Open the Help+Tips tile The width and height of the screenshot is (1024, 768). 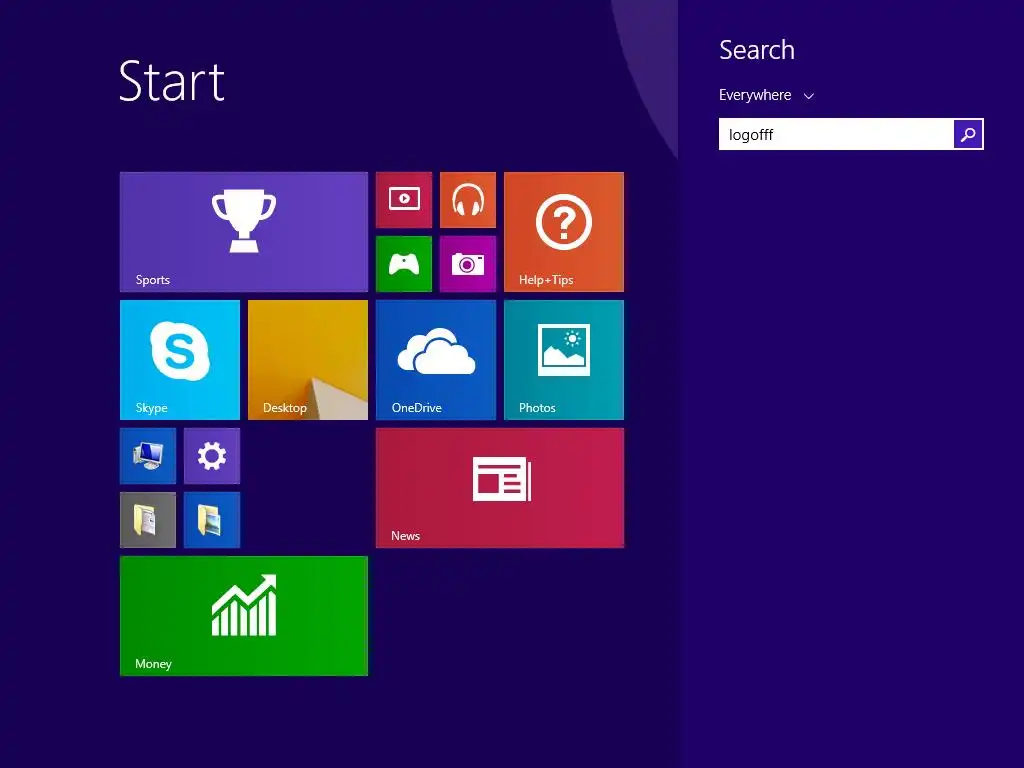coord(564,232)
